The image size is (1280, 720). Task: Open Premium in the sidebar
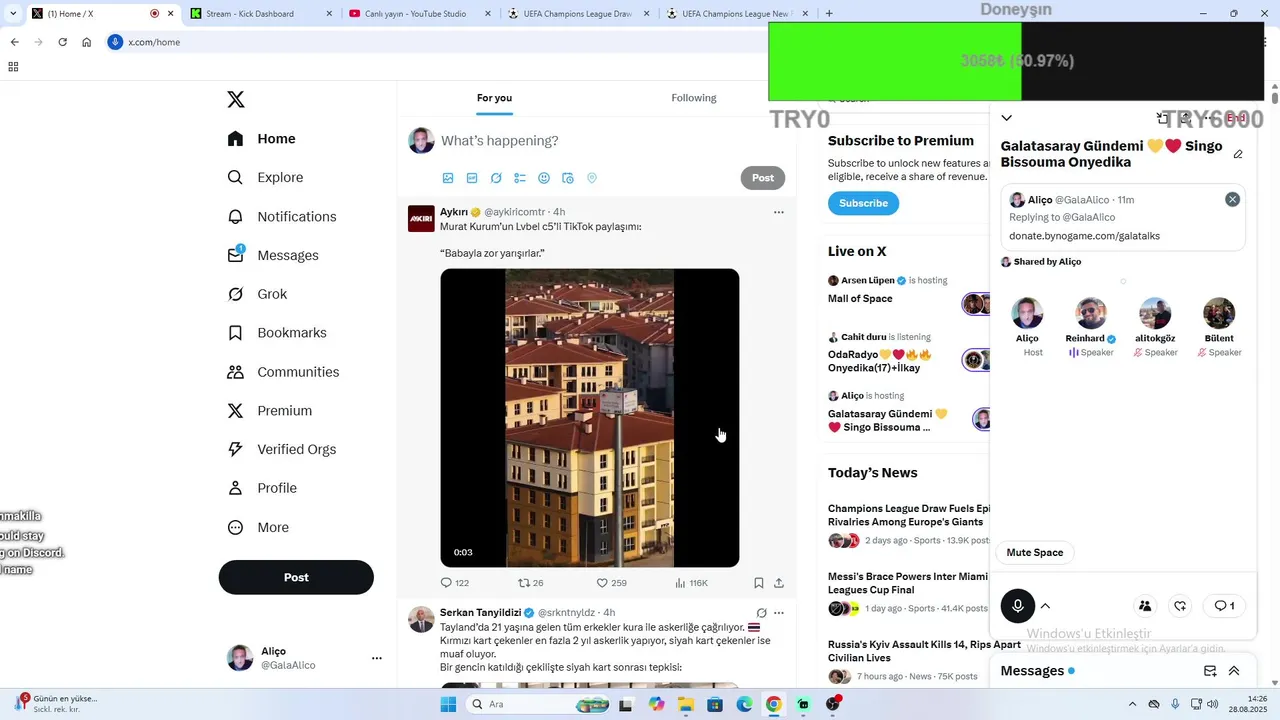click(x=270, y=411)
